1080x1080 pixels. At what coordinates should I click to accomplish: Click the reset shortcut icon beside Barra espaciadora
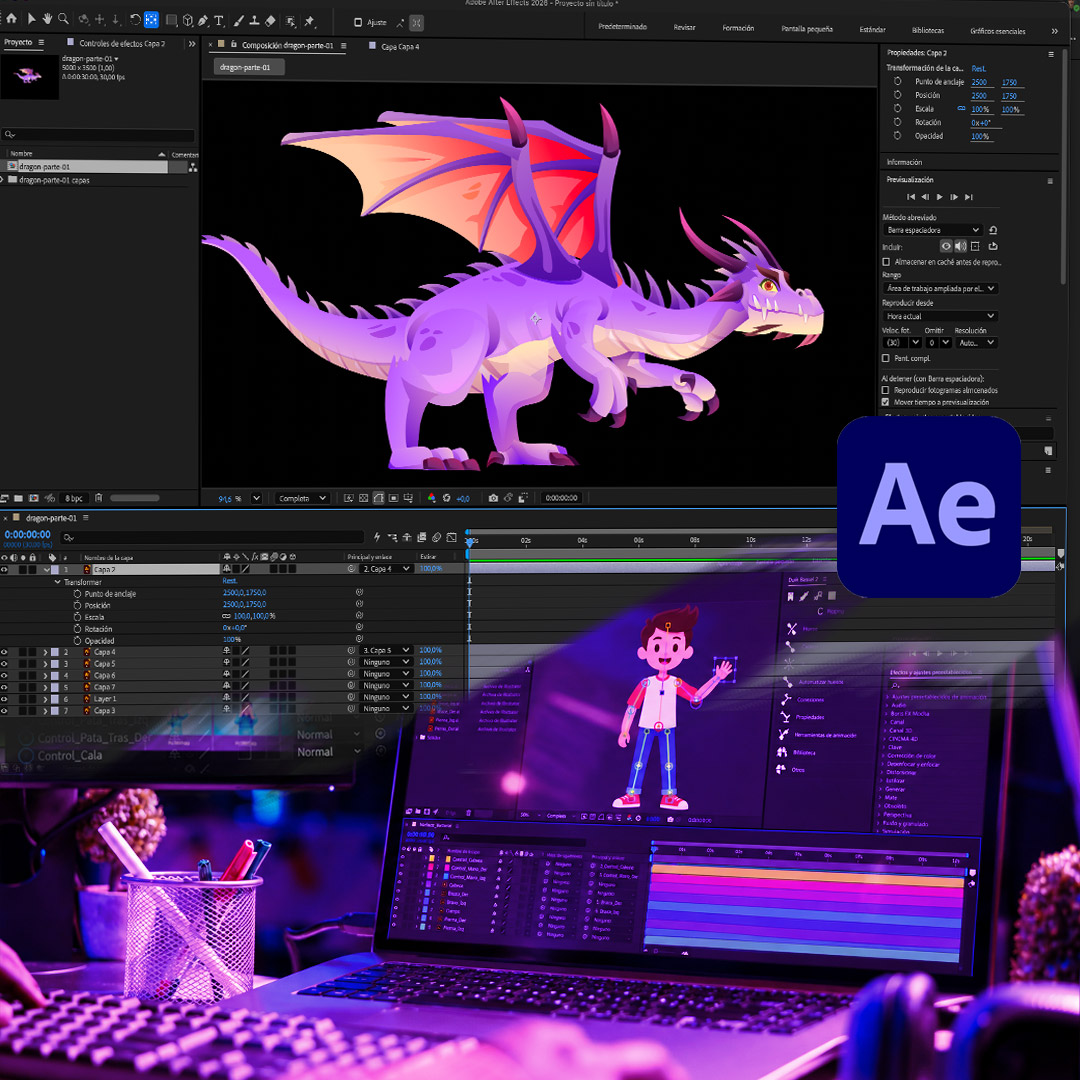pos(993,230)
